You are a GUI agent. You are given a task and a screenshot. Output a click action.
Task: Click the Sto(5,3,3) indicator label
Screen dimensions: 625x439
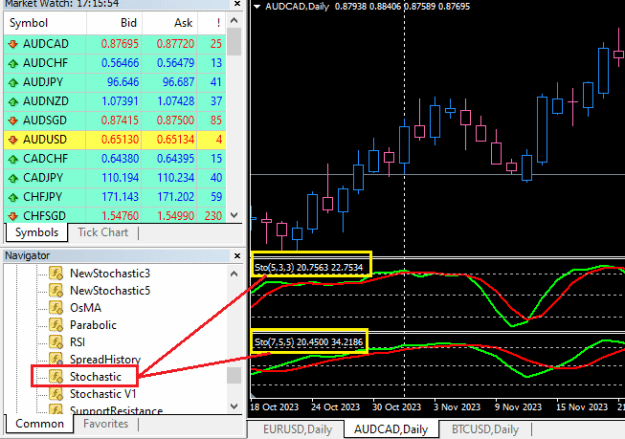[x=309, y=268]
